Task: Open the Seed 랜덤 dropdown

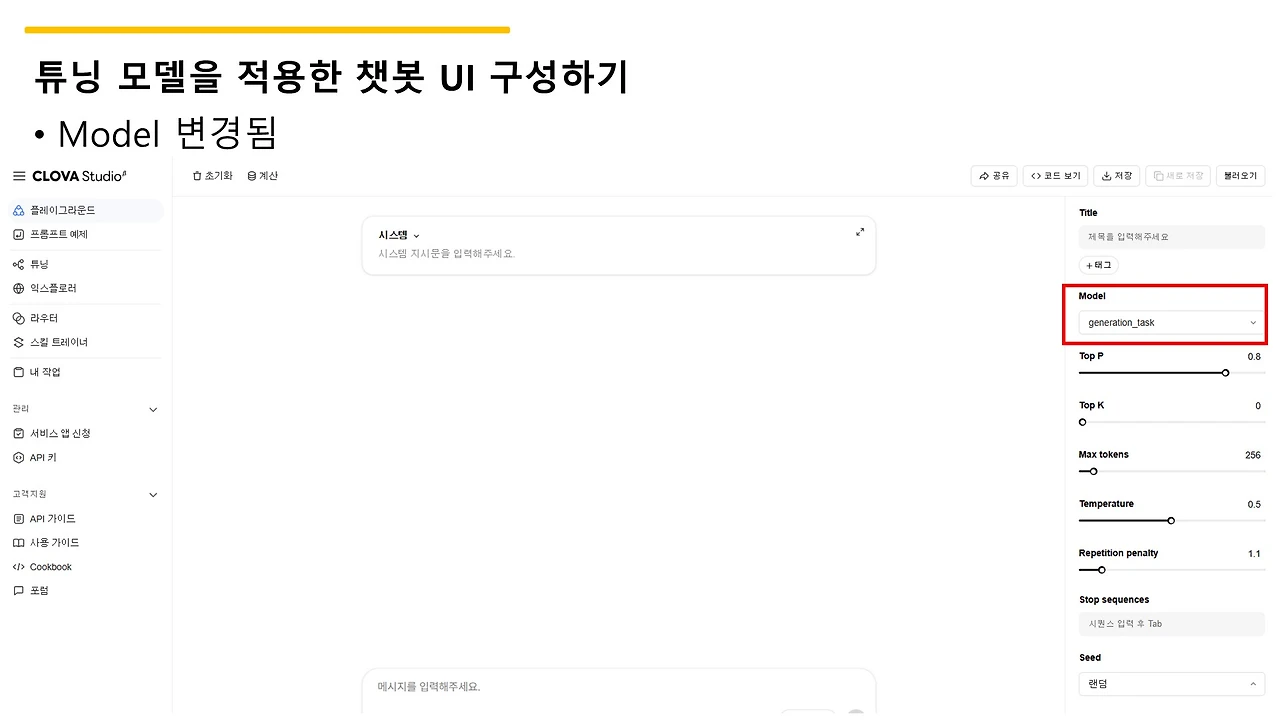Action: [x=1170, y=683]
